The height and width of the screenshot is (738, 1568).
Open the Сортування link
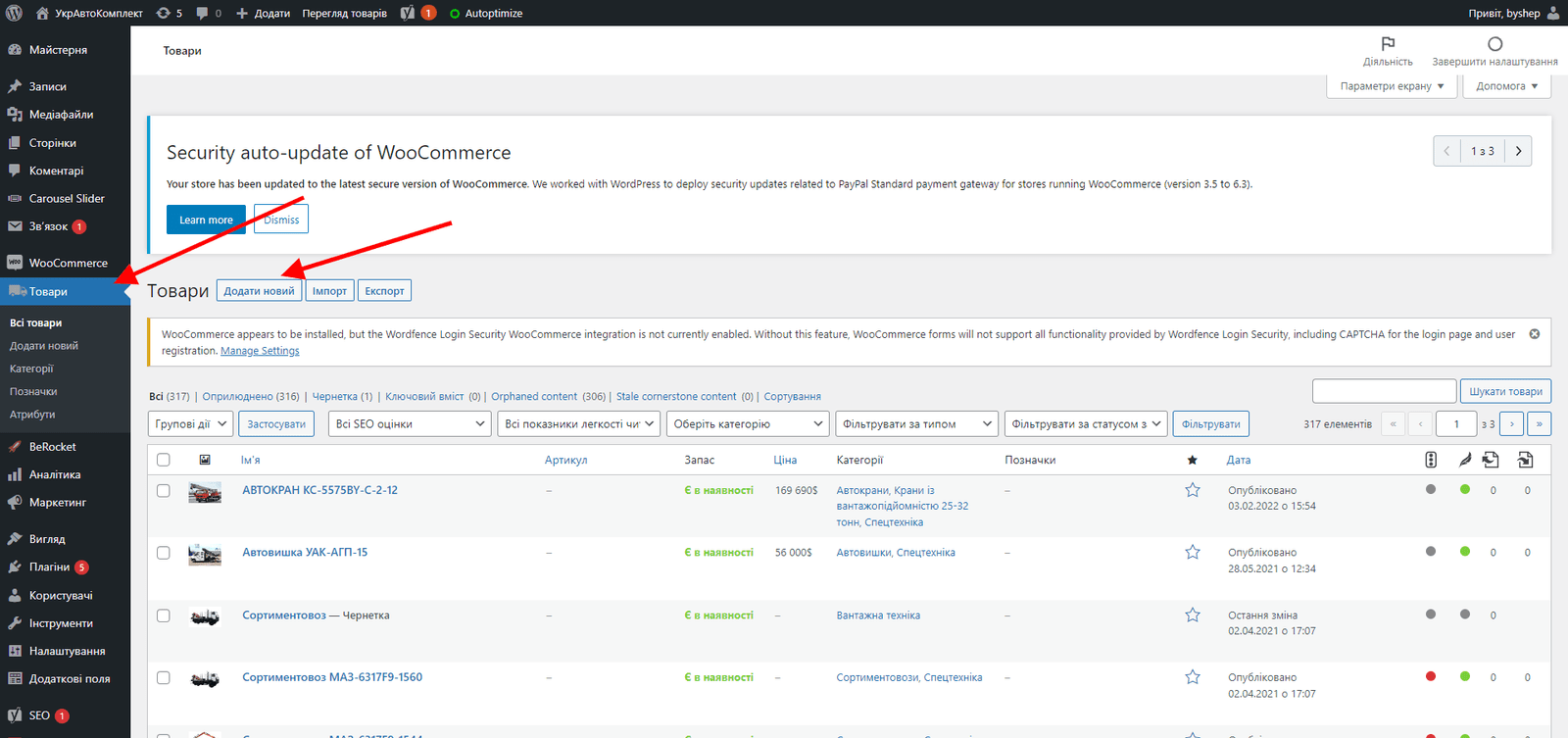[x=792, y=397]
